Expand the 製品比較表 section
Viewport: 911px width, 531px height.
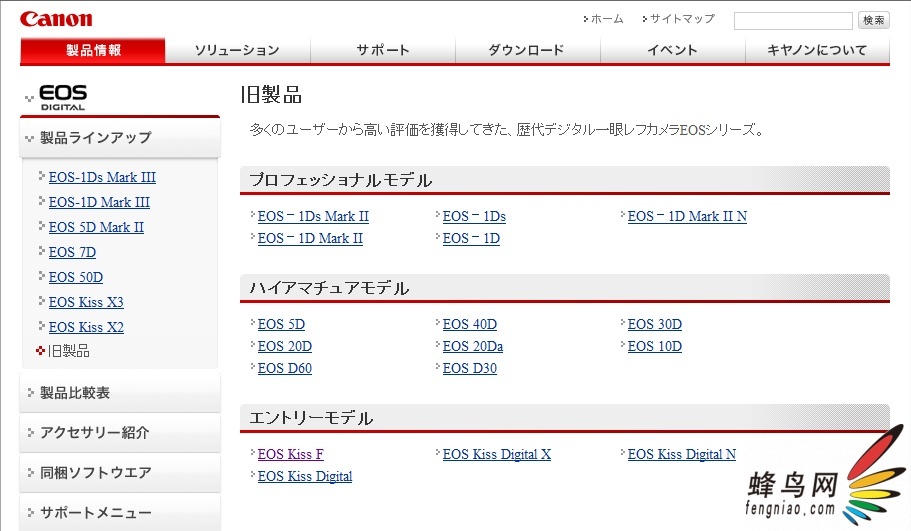point(120,393)
